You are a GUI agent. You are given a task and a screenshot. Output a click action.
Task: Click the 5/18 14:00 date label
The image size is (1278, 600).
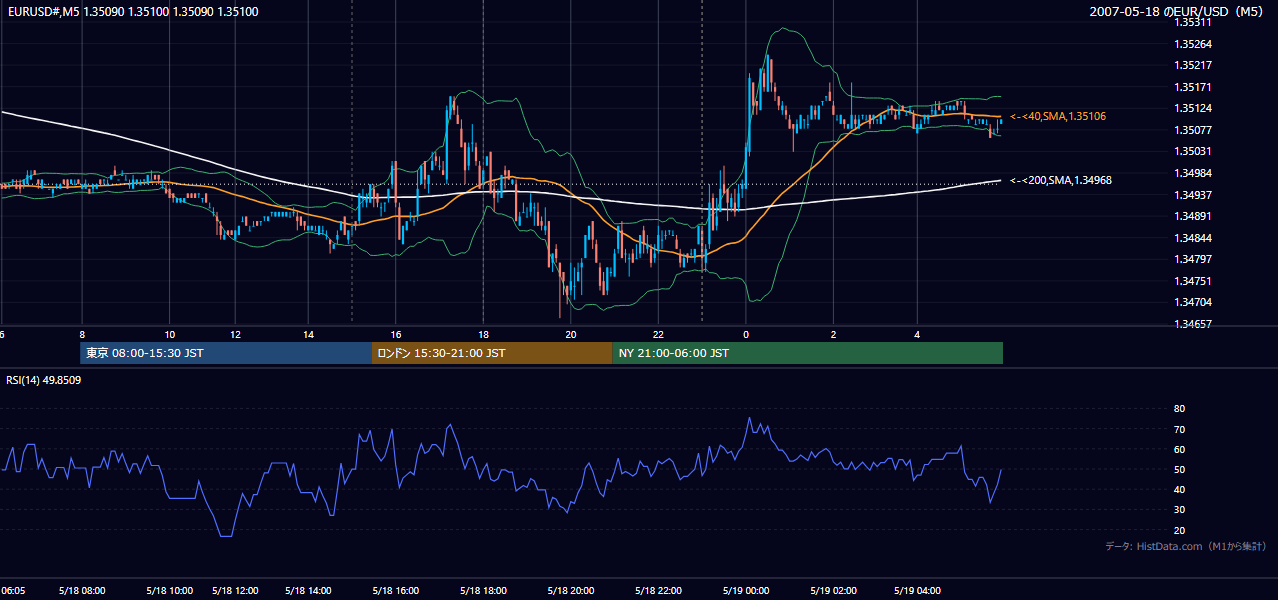306,590
